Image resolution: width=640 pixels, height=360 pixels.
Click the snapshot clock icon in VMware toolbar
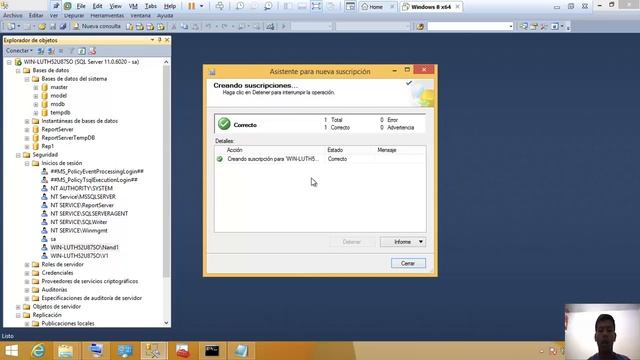(240, 6)
